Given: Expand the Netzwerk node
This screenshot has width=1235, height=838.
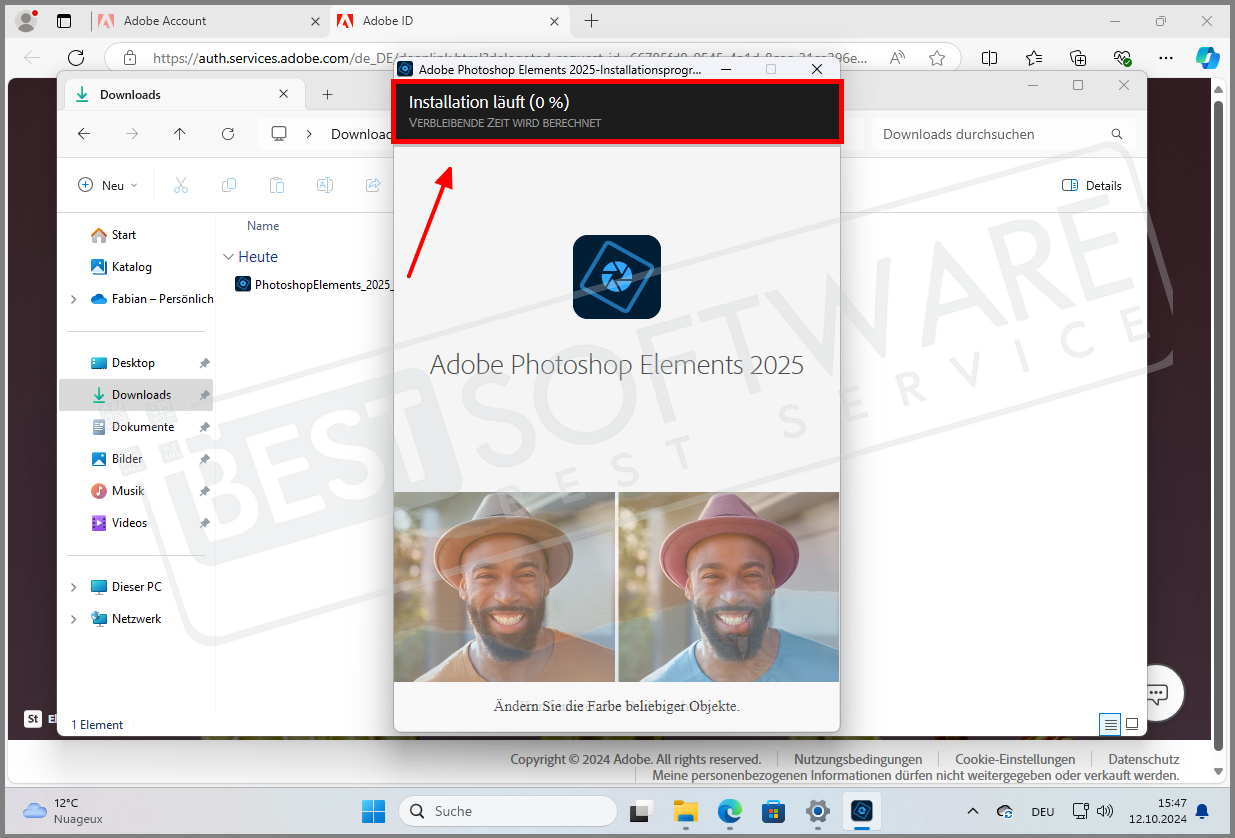Looking at the screenshot, I should (x=74, y=619).
